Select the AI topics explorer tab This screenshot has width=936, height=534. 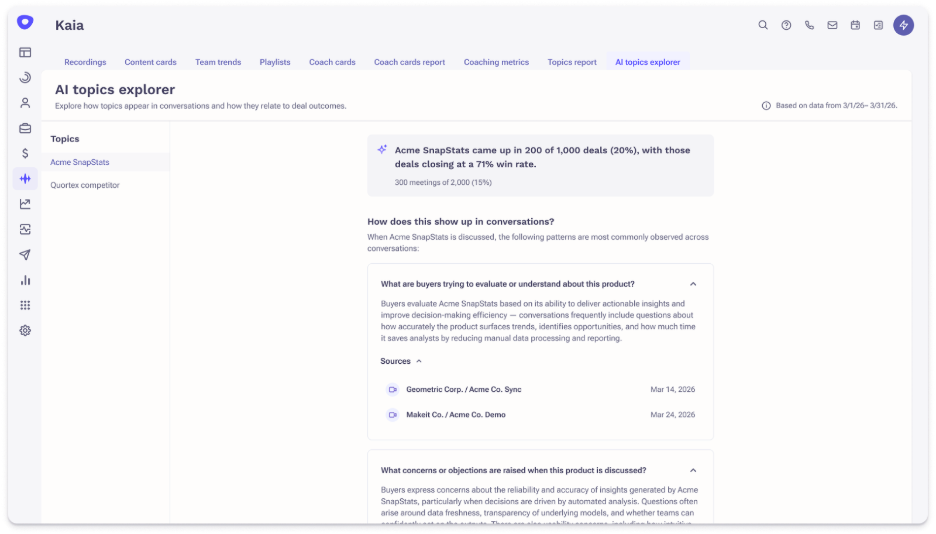[648, 62]
